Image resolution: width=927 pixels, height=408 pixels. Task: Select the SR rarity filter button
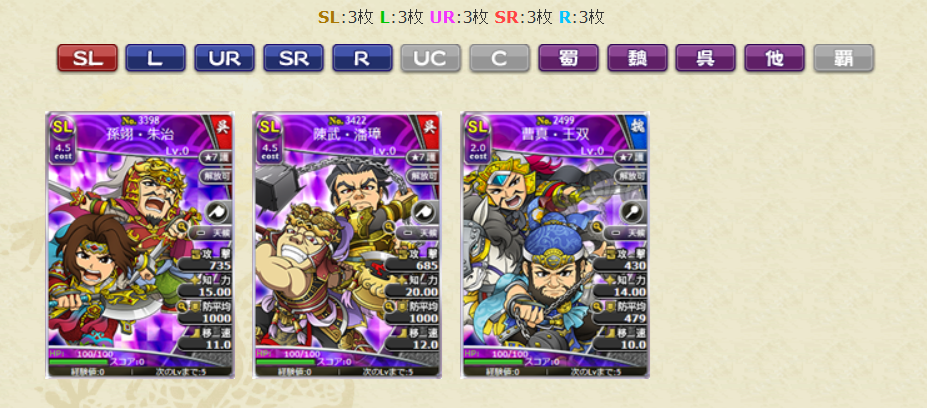pos(293,58)
